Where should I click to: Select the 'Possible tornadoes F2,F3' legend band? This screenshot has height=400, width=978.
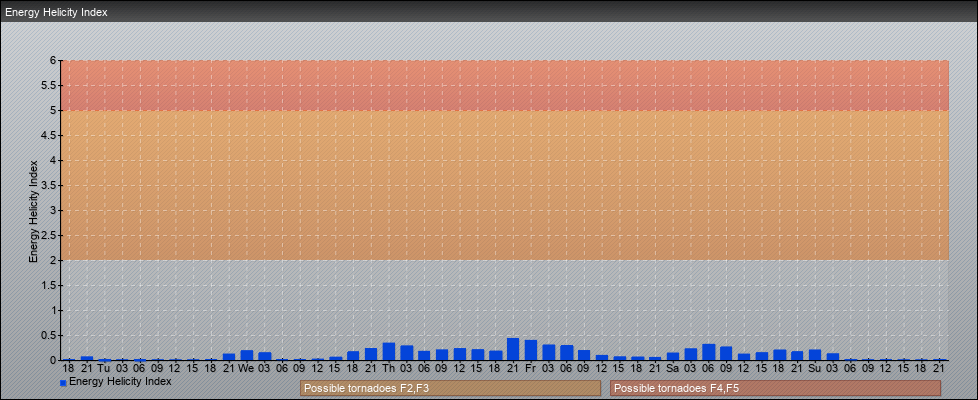coord(450,388)
